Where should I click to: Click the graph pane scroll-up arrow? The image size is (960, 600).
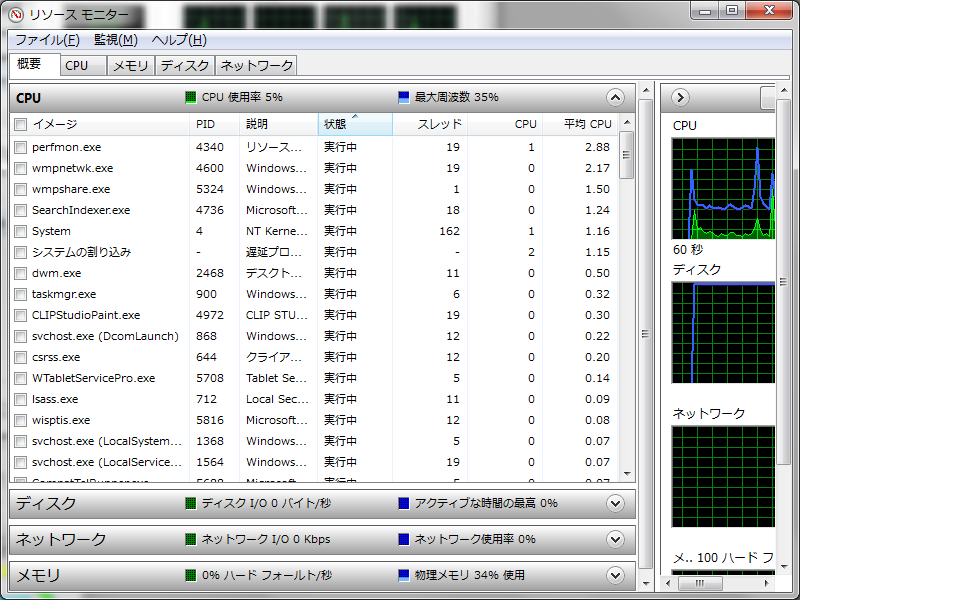coord(784,91)
